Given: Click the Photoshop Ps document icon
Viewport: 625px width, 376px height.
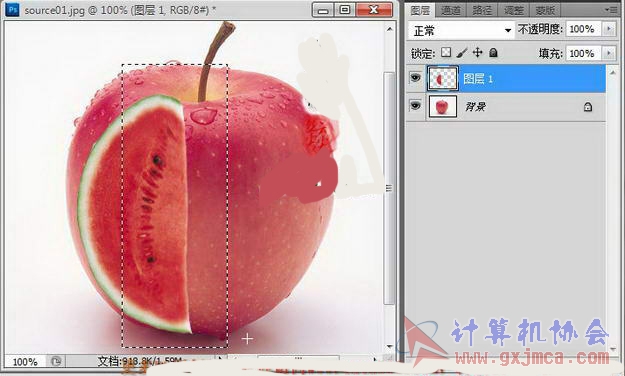Looking at the screenshot, I should pos(12,9).
